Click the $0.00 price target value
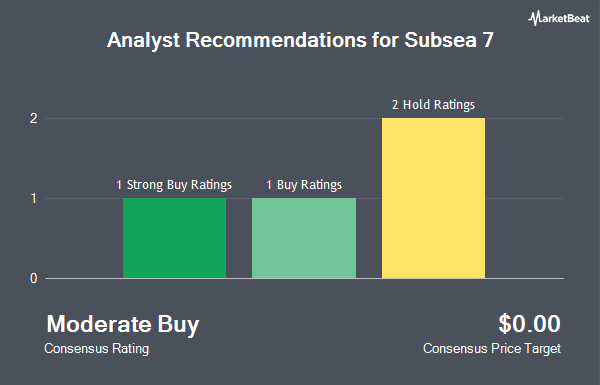Viewport: 600px width, 385px height. click(529, 324)
